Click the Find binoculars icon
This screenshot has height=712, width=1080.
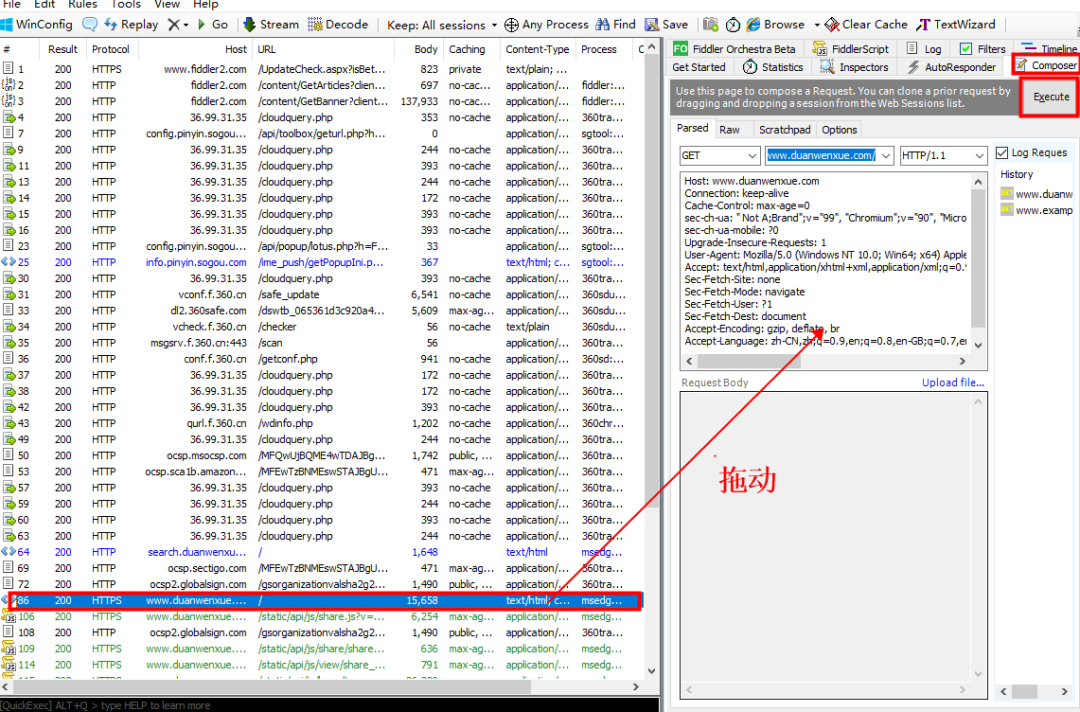[x=603, y=24]
